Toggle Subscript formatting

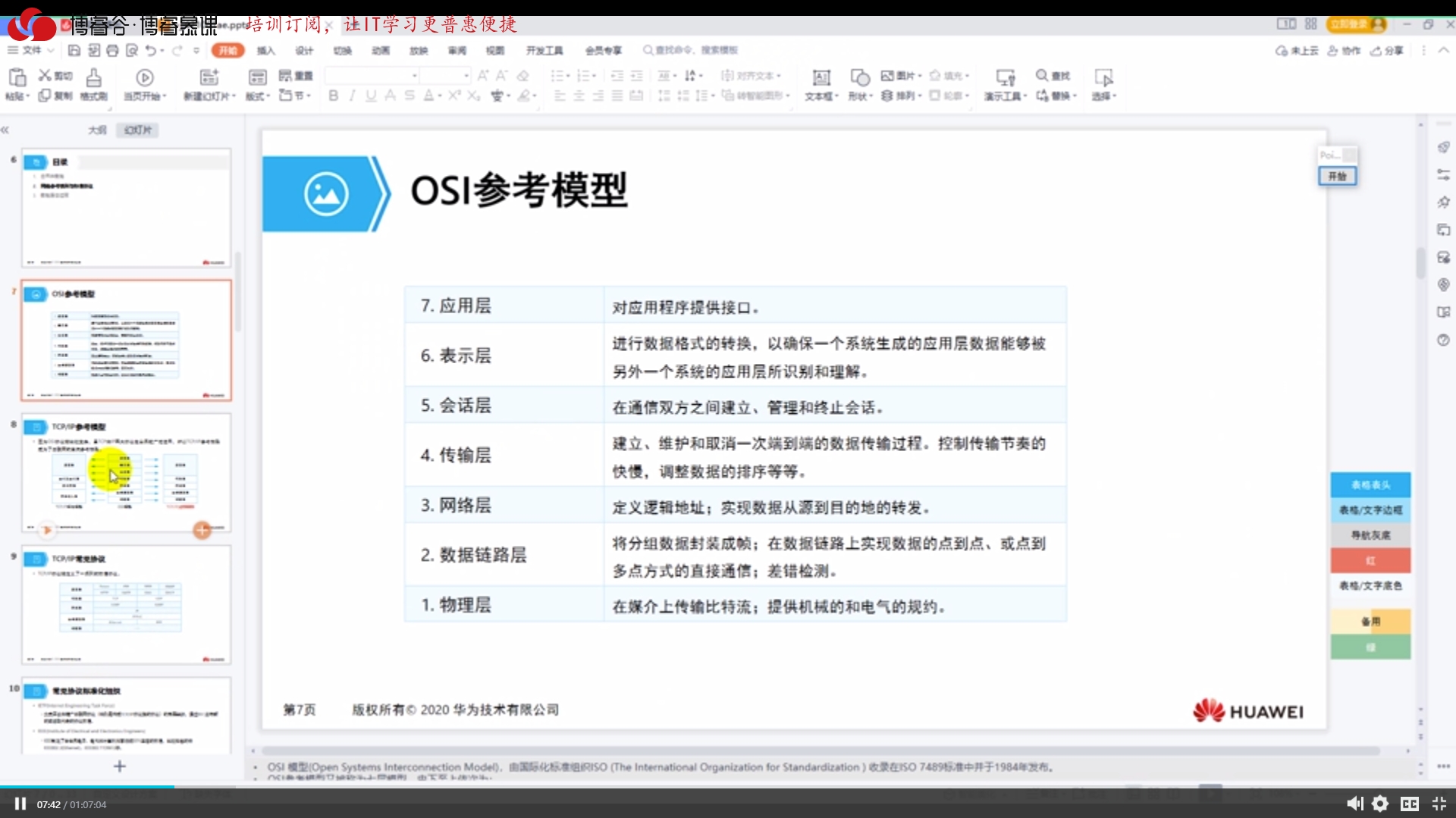click(473, 96)
